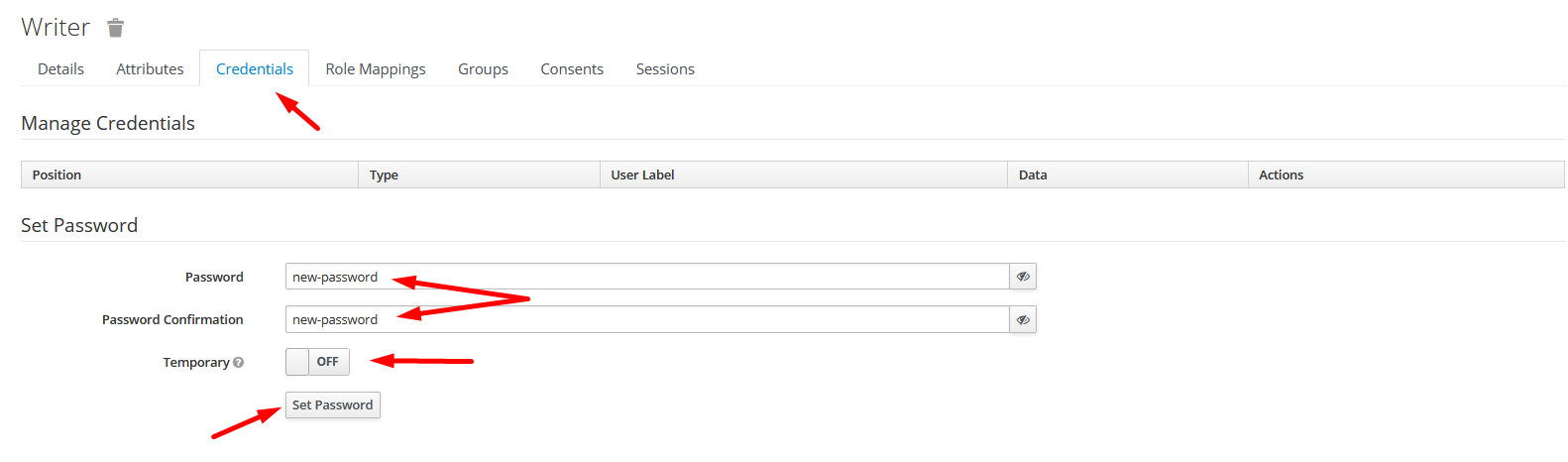Open the Details tab

pyautogui.click(x=60, y=69)
